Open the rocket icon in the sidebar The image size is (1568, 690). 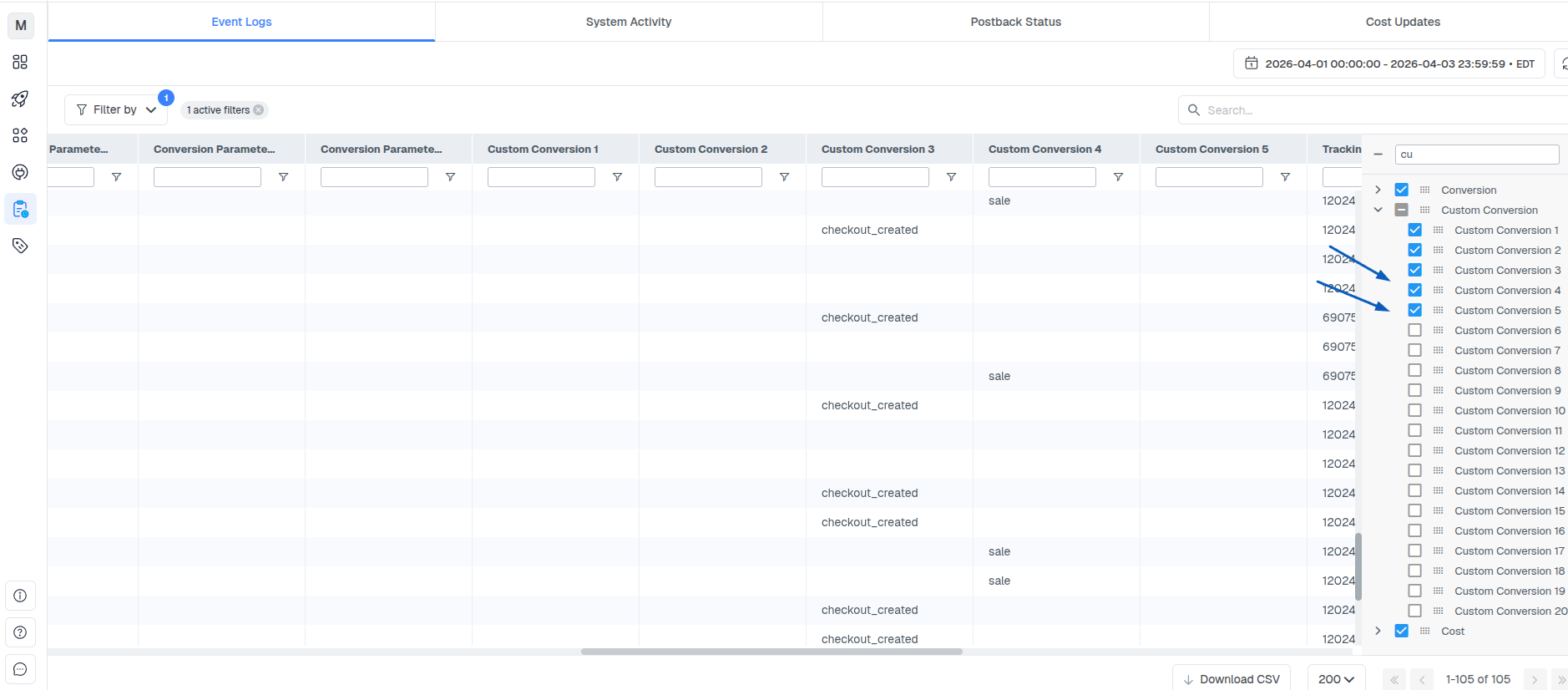click(x=20, y=99)
